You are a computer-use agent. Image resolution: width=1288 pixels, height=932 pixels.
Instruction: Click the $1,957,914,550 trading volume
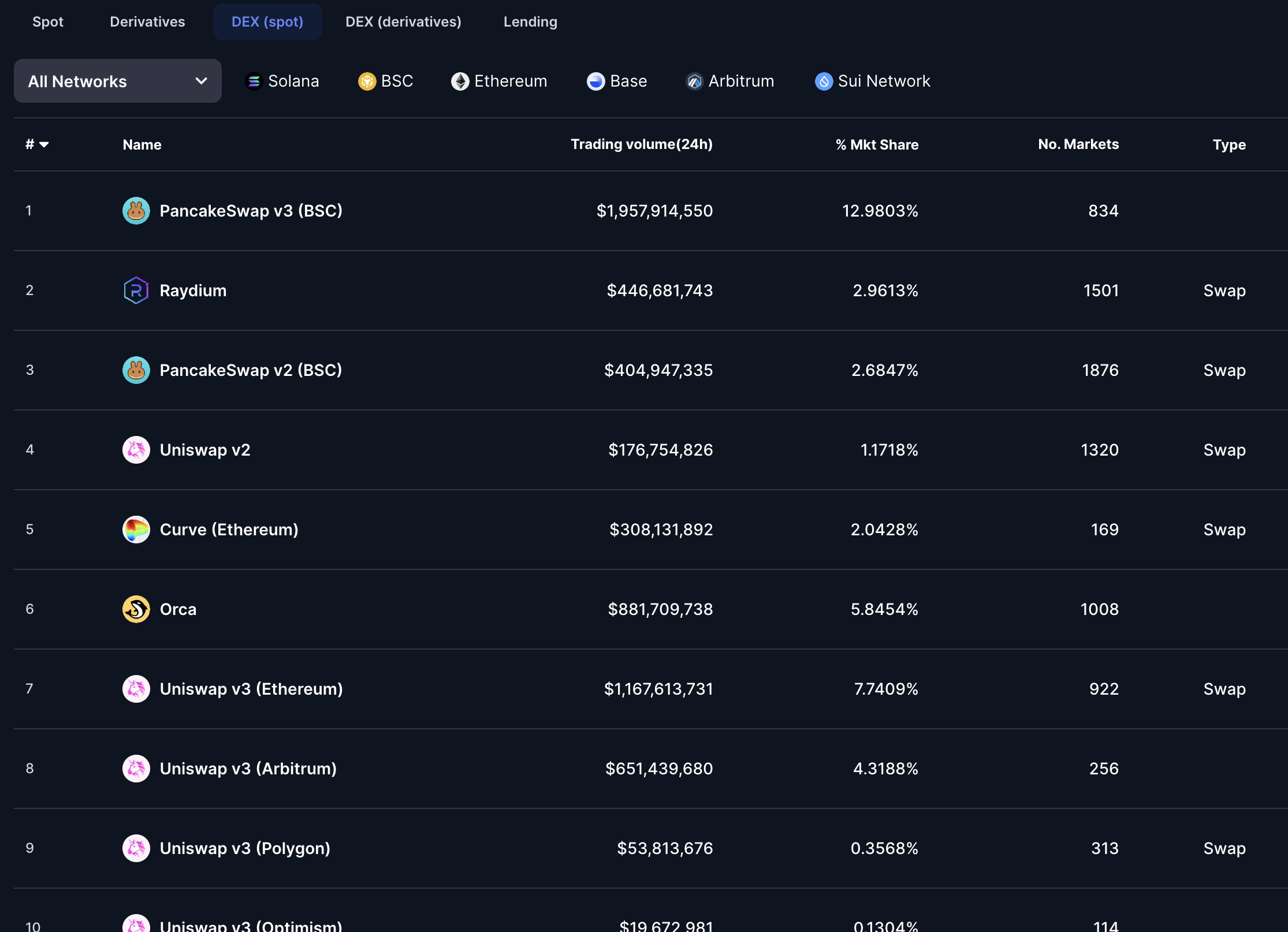pos(655,211)
